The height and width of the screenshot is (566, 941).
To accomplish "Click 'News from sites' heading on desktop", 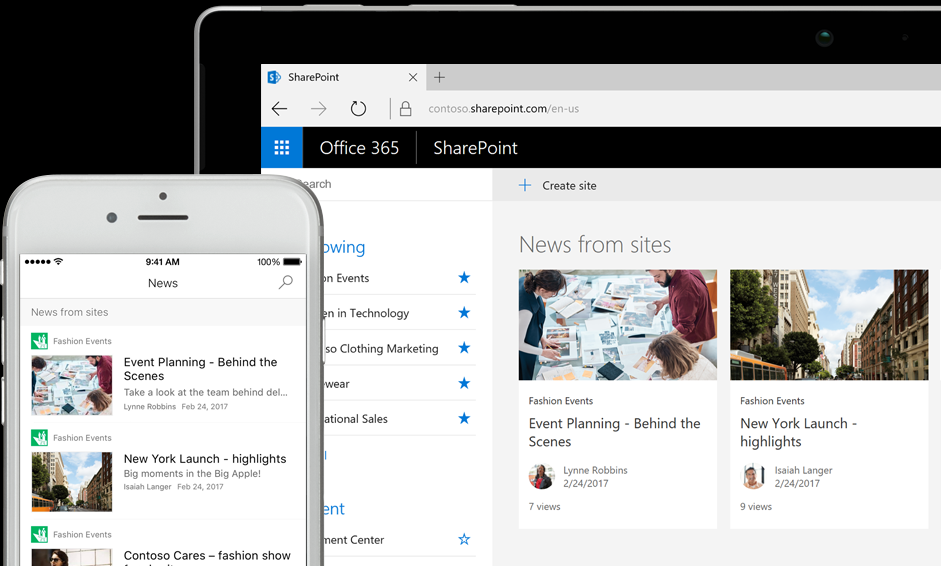I will [x=595, y=245].
